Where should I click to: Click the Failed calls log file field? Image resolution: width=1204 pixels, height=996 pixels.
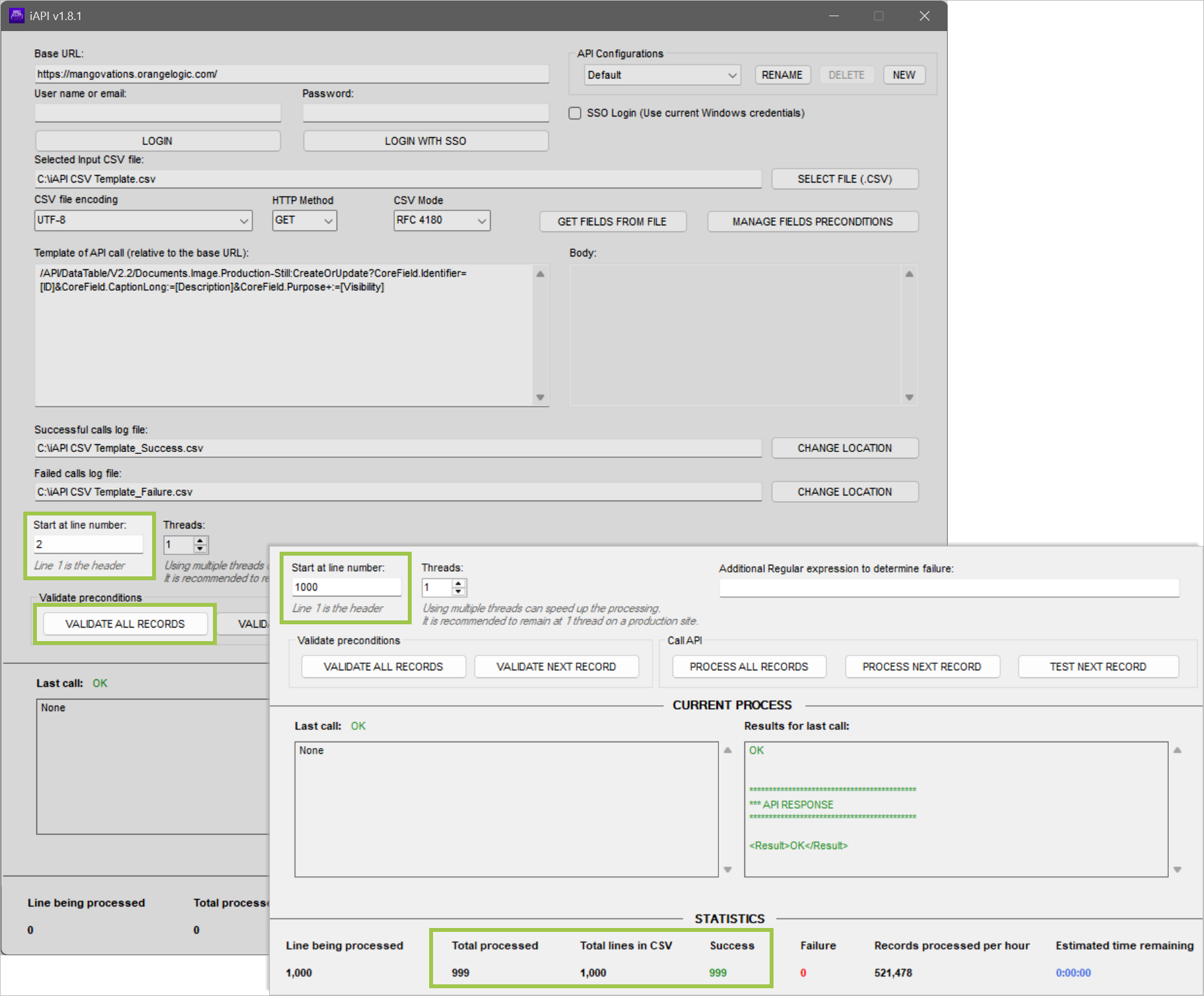[x=398, y=492]
